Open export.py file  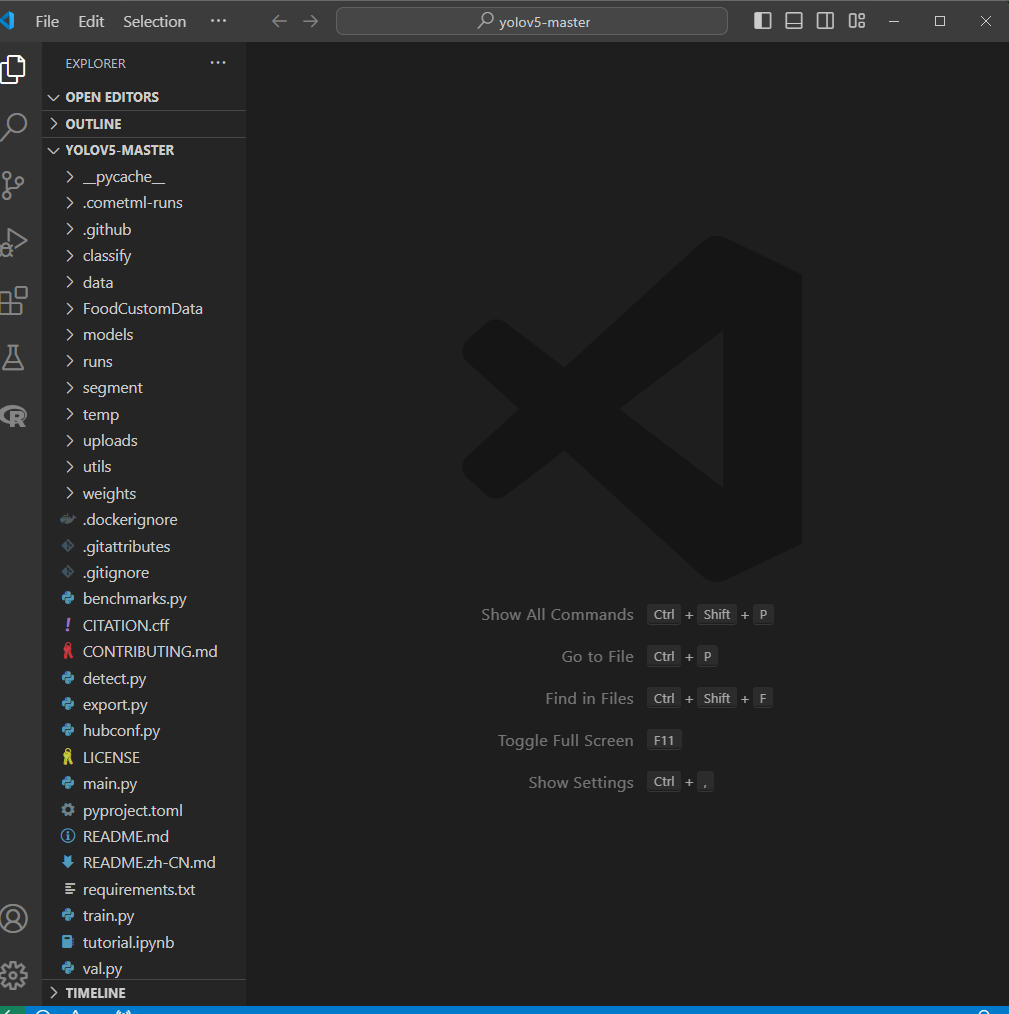(x=144, y=704)
